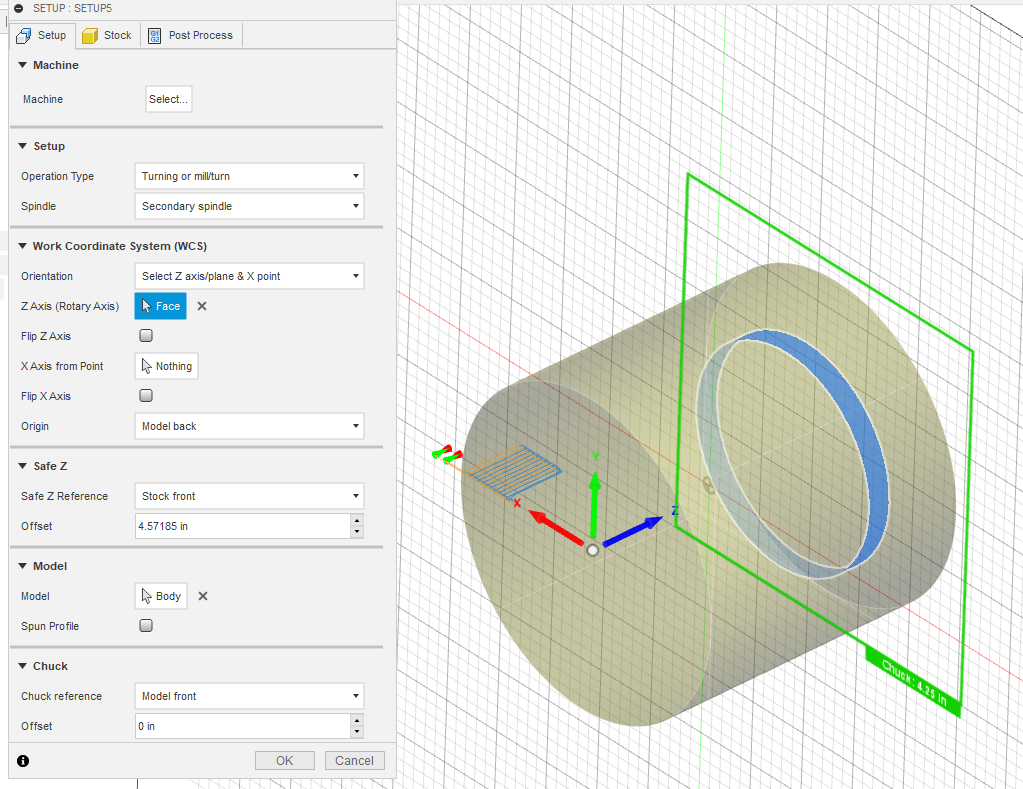1023x789 pixels.
Task: Click the Chuck Offset input field
Action: (x=243, y=726)
